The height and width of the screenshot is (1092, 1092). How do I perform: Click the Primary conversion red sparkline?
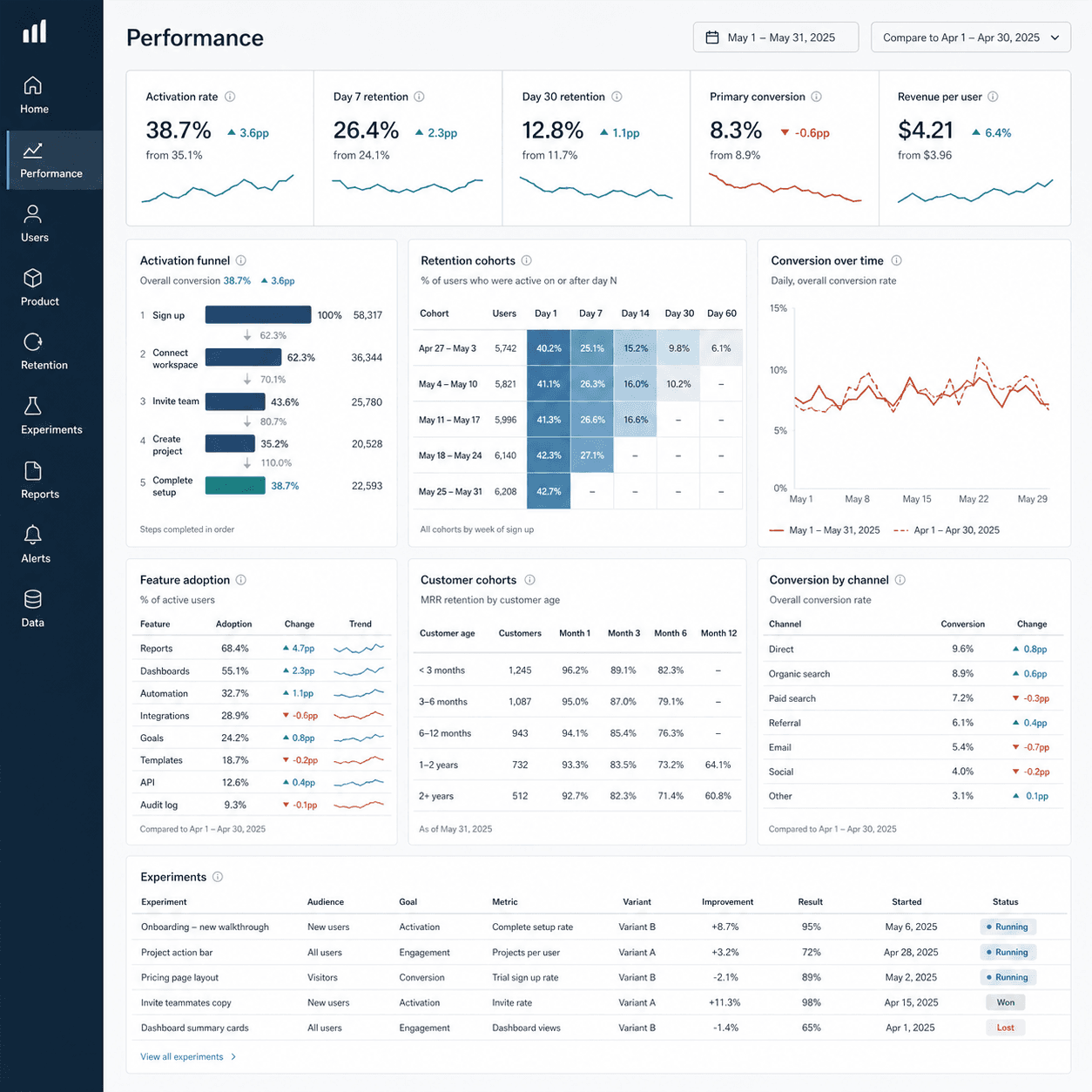click(x=785, y=188)
